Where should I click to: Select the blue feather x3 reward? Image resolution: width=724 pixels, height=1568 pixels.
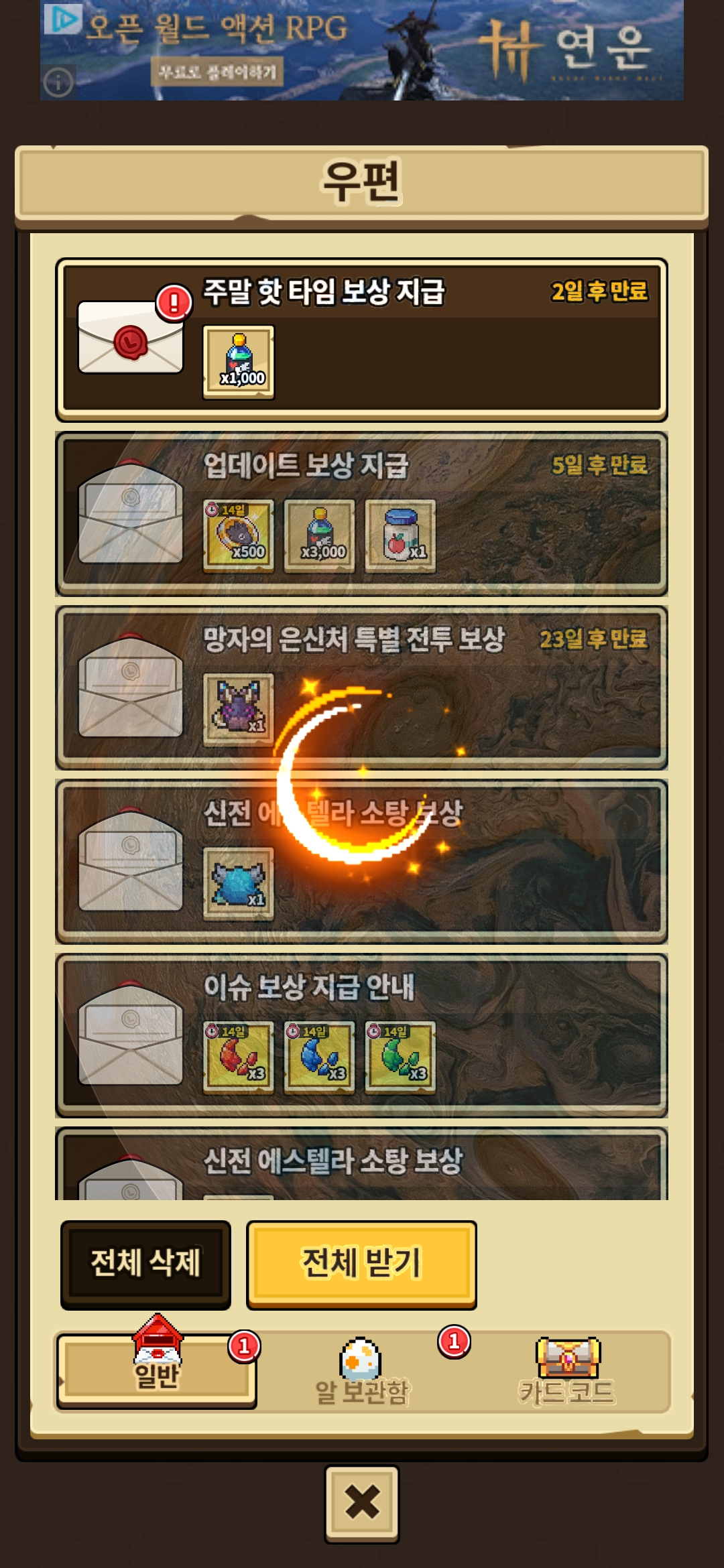click(x=320, y=1057)
